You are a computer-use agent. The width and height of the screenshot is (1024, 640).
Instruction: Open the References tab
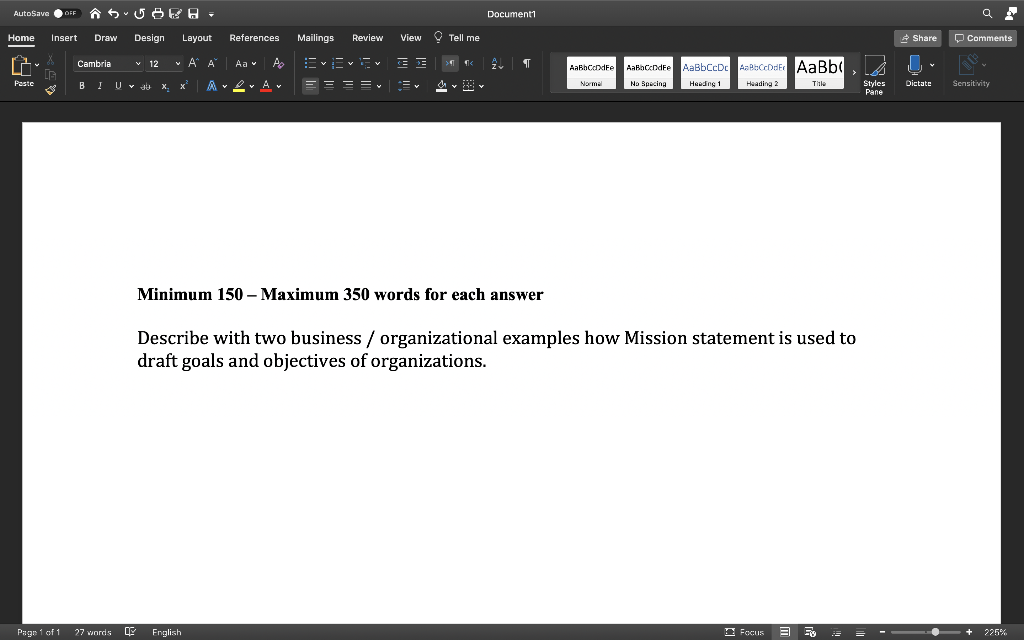[x=254, y=38]
